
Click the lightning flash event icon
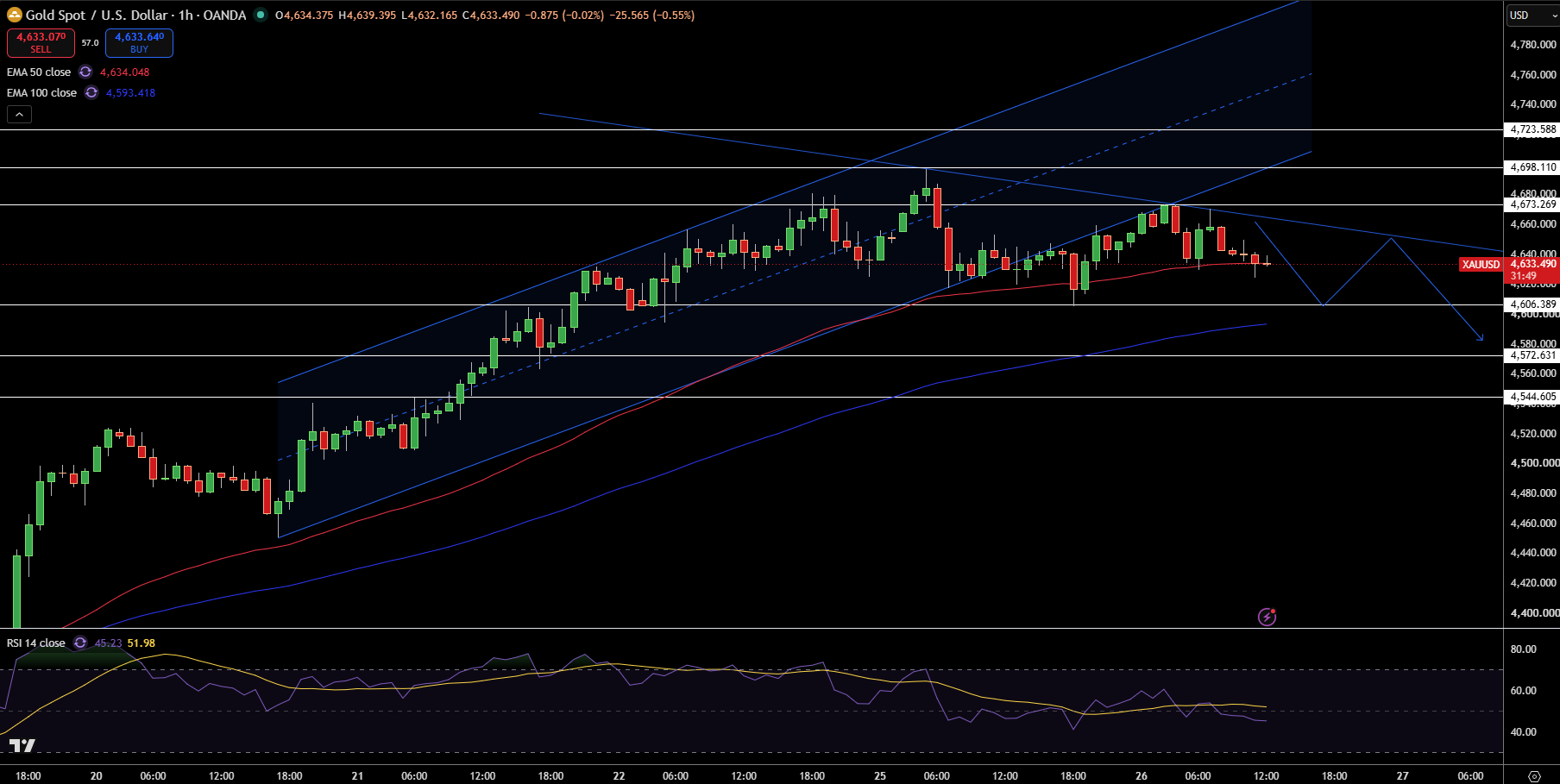tap(1267, 617)
